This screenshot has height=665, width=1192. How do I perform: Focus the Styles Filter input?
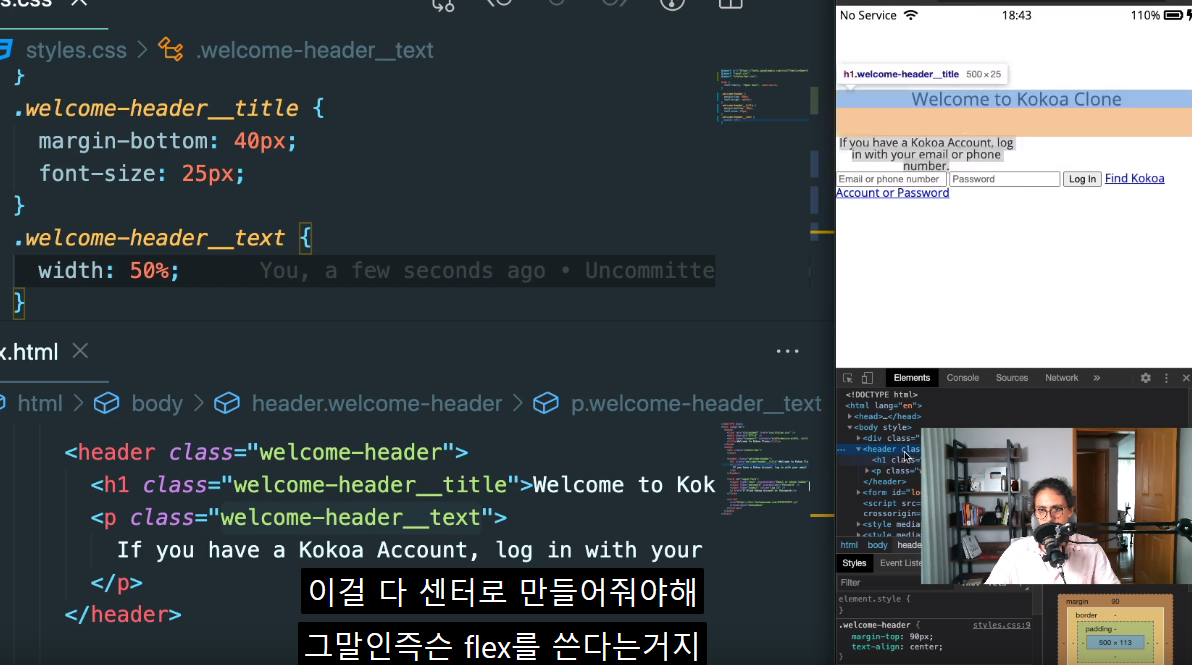(x=893, y=583)
